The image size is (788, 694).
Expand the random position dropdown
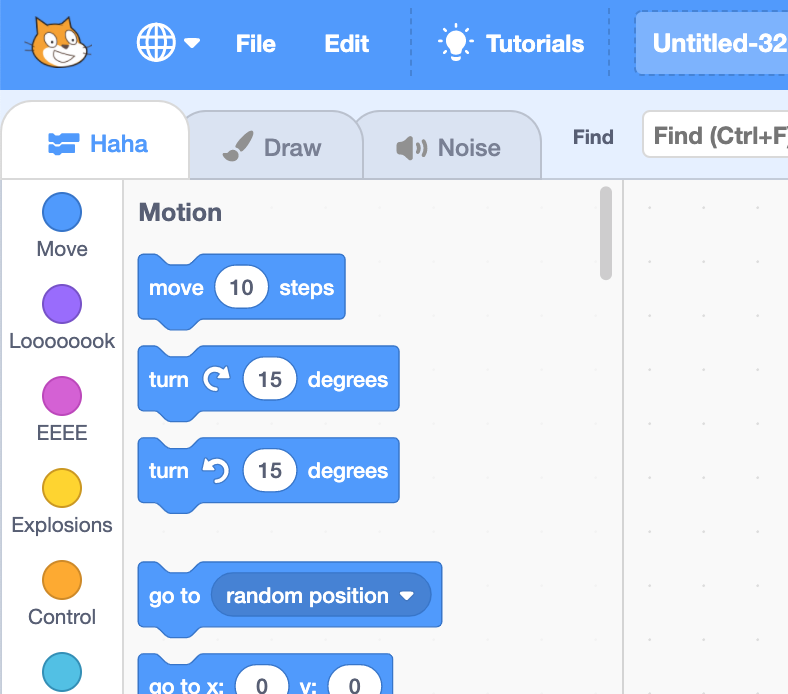pyautogui.click(x=406, y=596)
